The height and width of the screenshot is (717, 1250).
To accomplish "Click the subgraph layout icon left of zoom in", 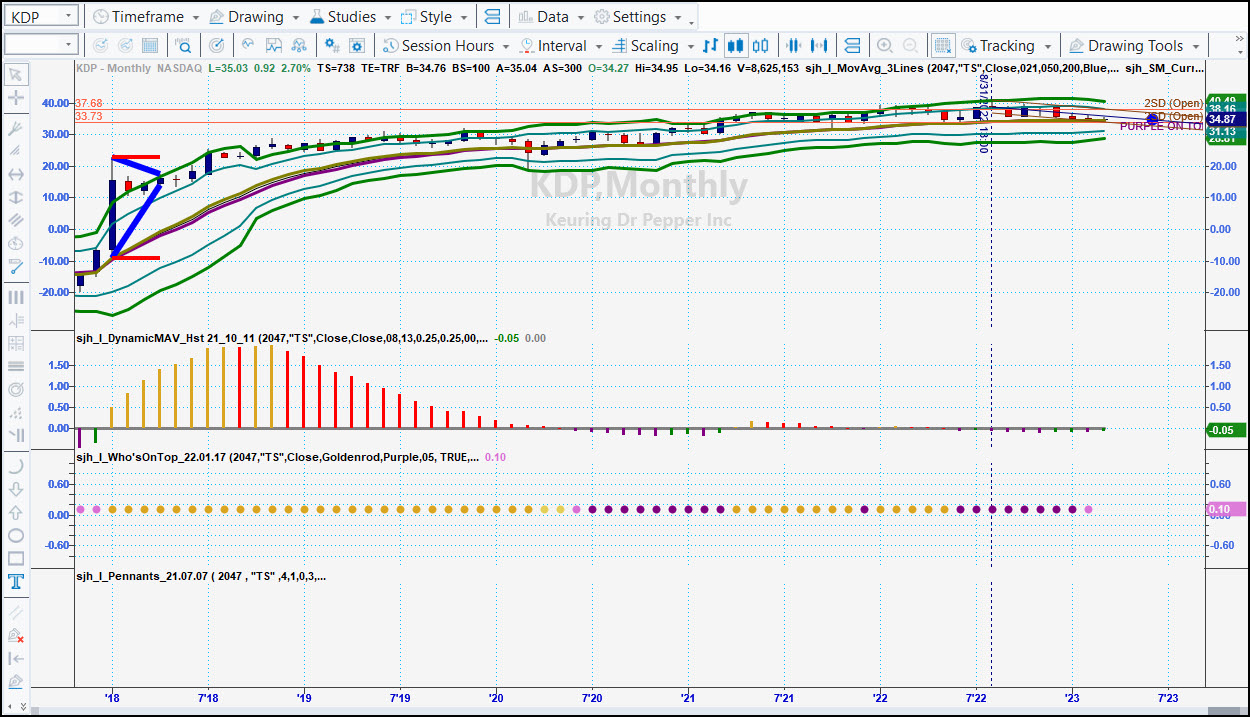I will [x=852, y=45].
